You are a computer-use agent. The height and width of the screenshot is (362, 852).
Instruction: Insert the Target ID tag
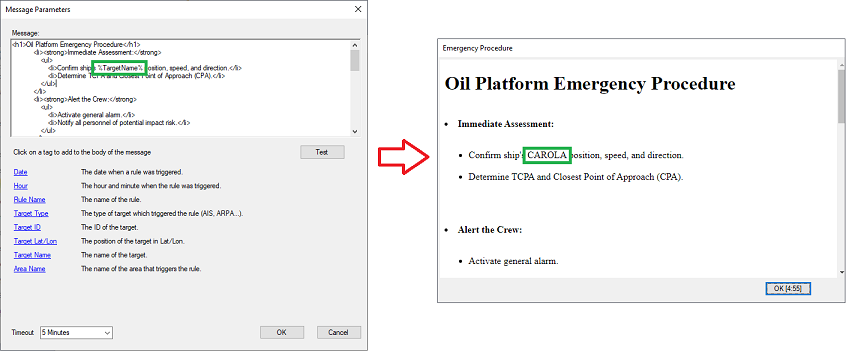pyautogui.click(x=27, y=227)
